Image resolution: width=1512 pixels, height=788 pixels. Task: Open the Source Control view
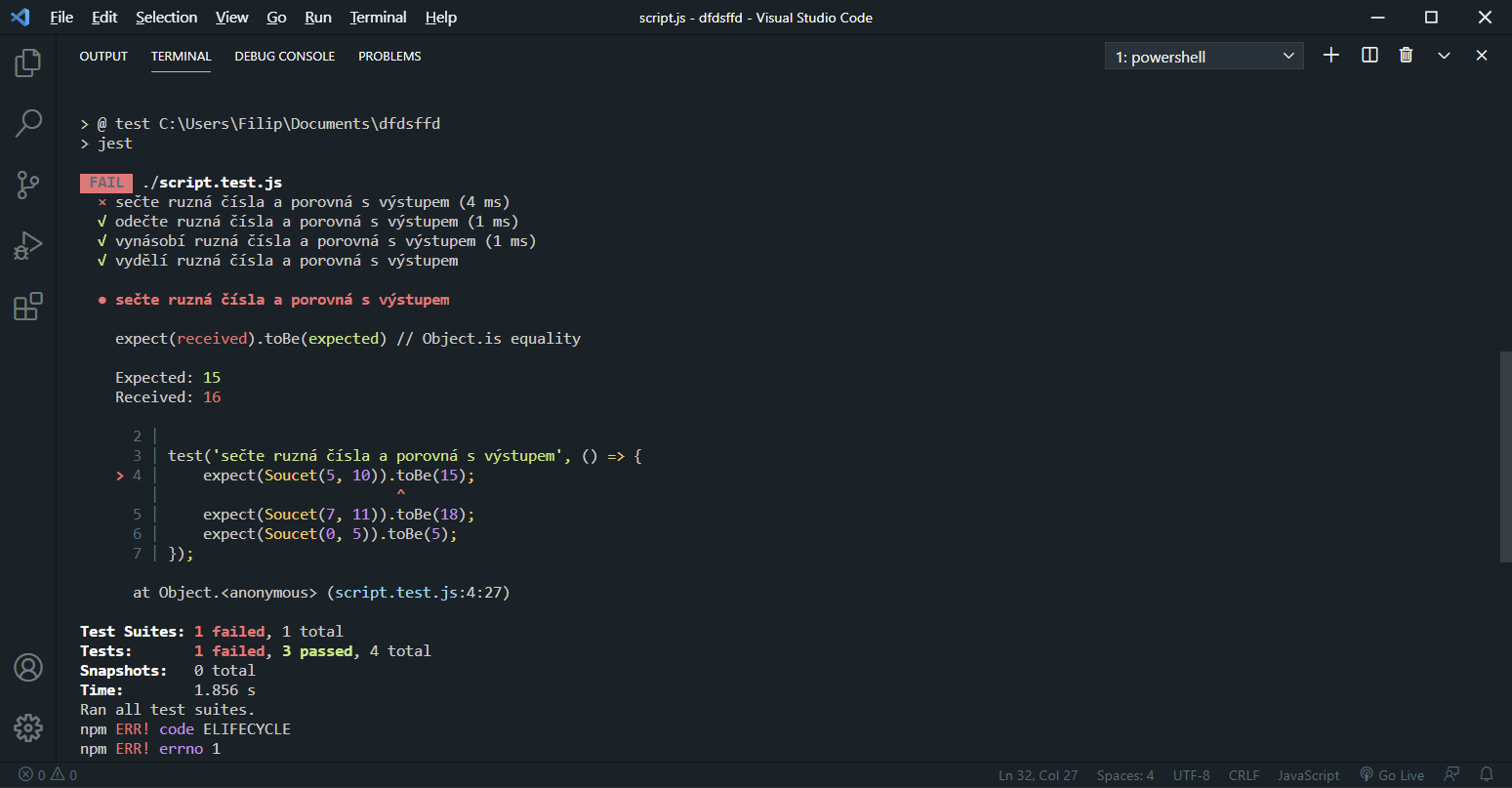coord(27,185)
